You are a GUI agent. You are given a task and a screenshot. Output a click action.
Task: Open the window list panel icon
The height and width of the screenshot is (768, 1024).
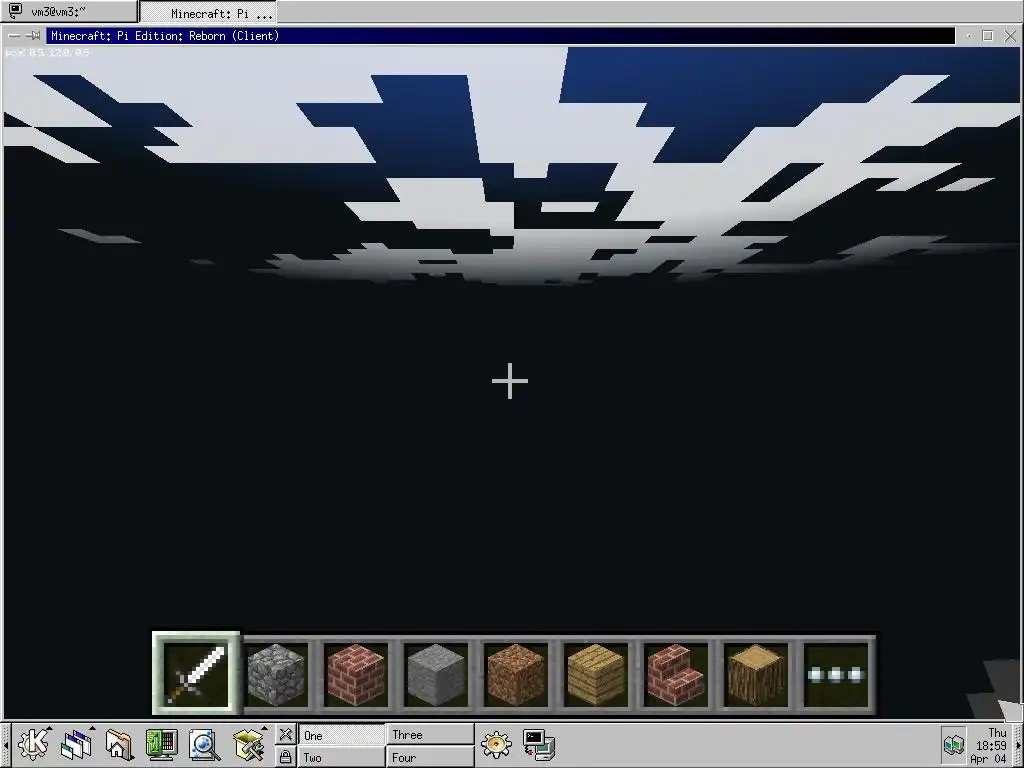pyautogui.click(x=76, y=744)
